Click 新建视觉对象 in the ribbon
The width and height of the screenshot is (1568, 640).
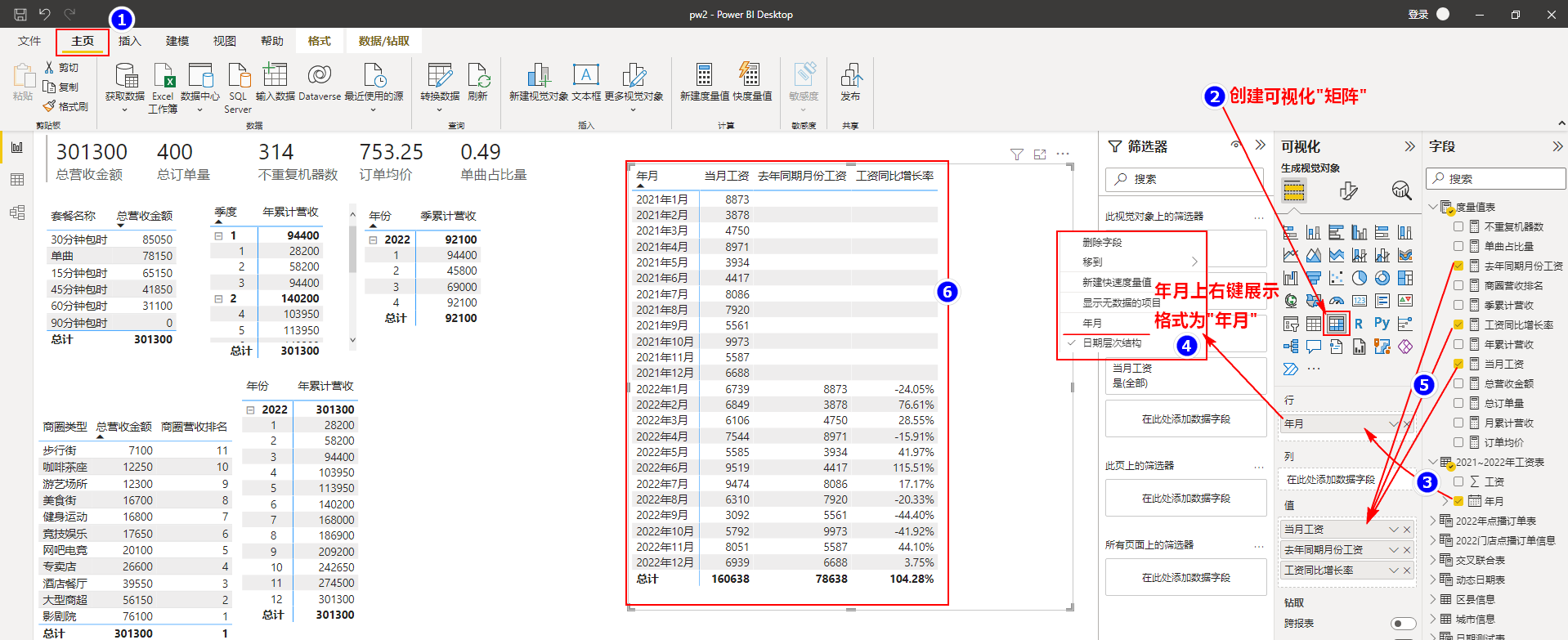539,82
